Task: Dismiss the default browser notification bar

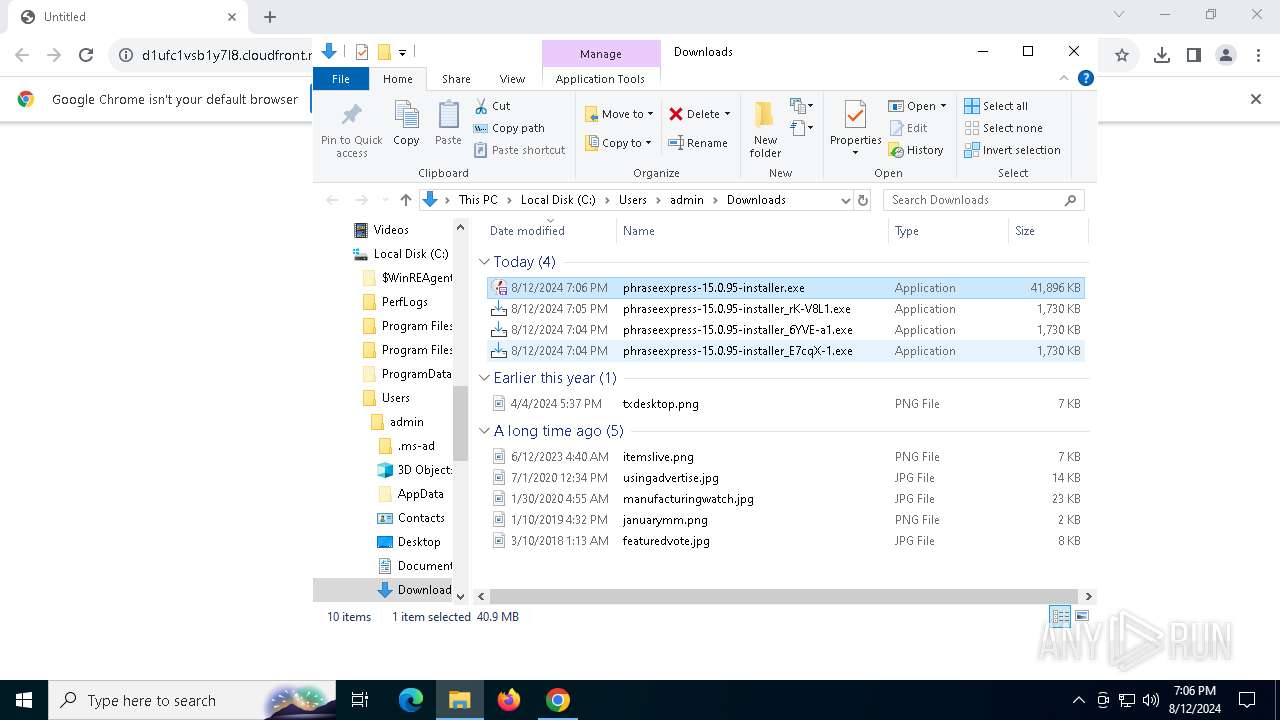Action: (1256, 99)
